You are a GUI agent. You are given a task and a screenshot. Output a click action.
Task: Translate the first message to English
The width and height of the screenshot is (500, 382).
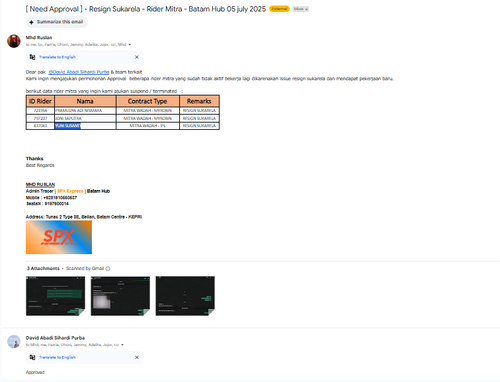point(57,57)
